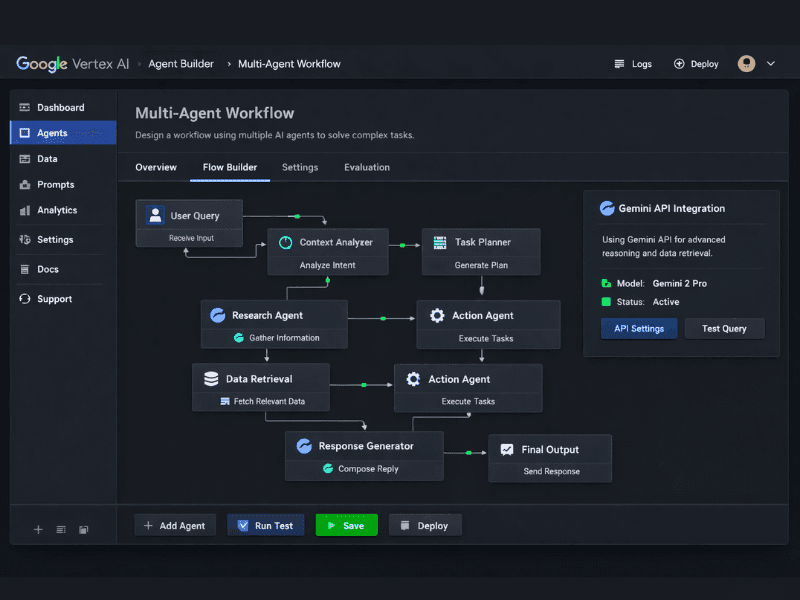Open the Logs panel

(632, 63)
